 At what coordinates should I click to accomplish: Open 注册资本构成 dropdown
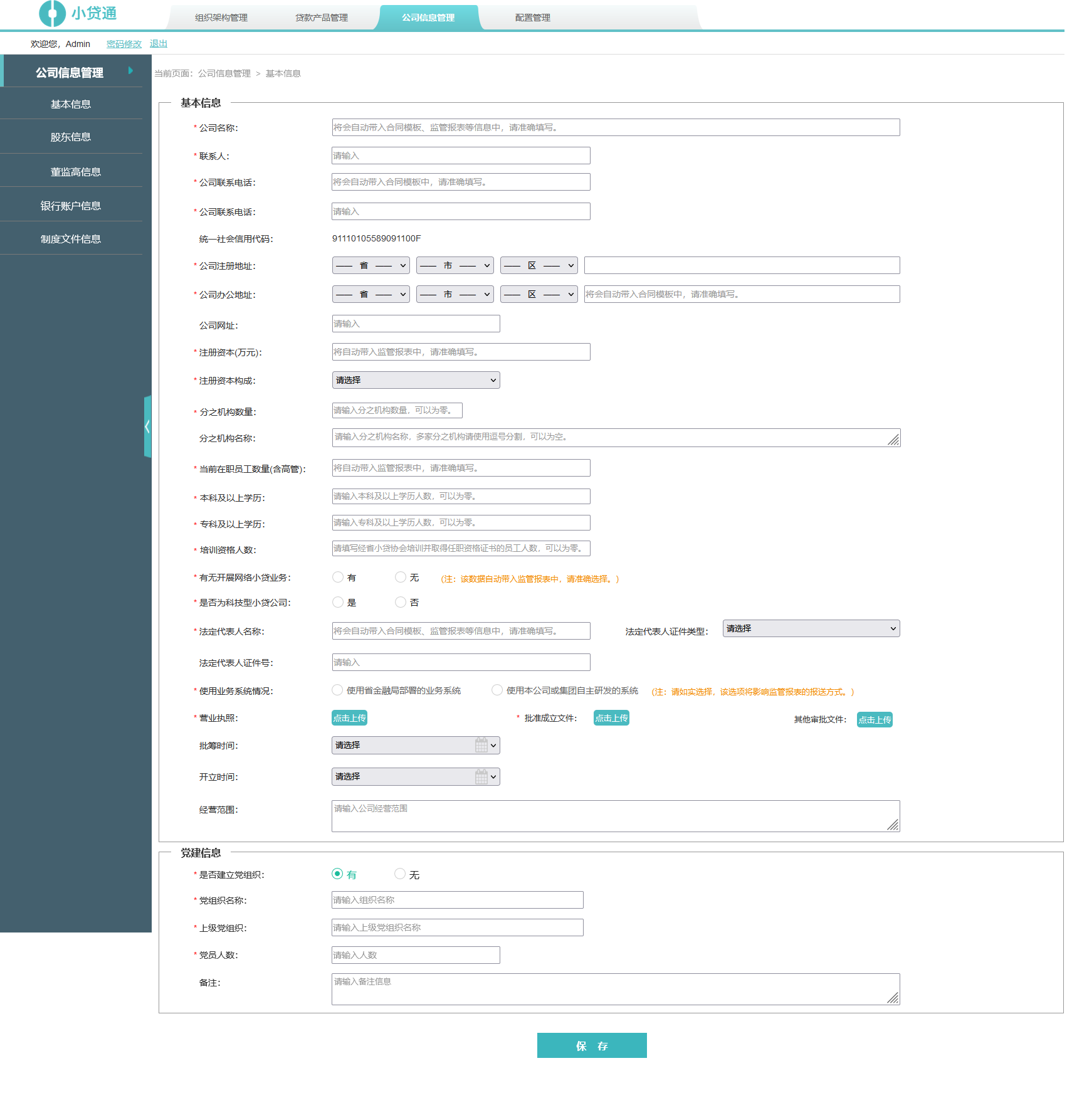(416, 380)
